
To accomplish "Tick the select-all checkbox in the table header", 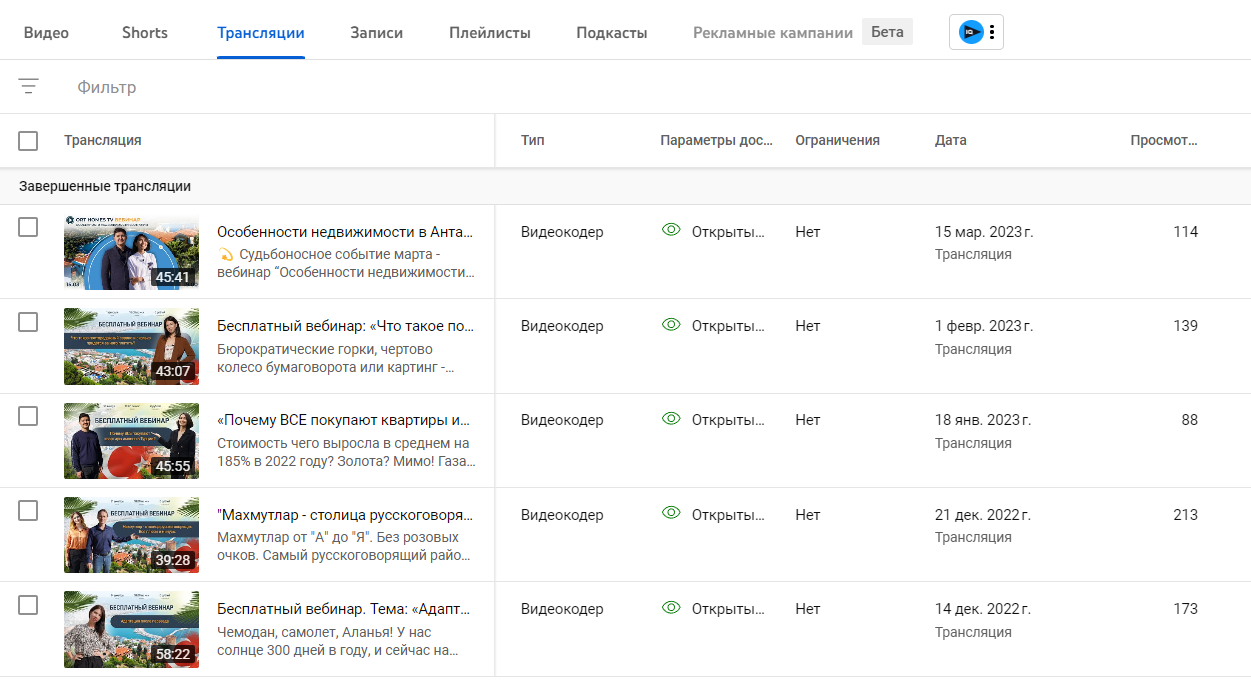I will [x=28, y=141].
